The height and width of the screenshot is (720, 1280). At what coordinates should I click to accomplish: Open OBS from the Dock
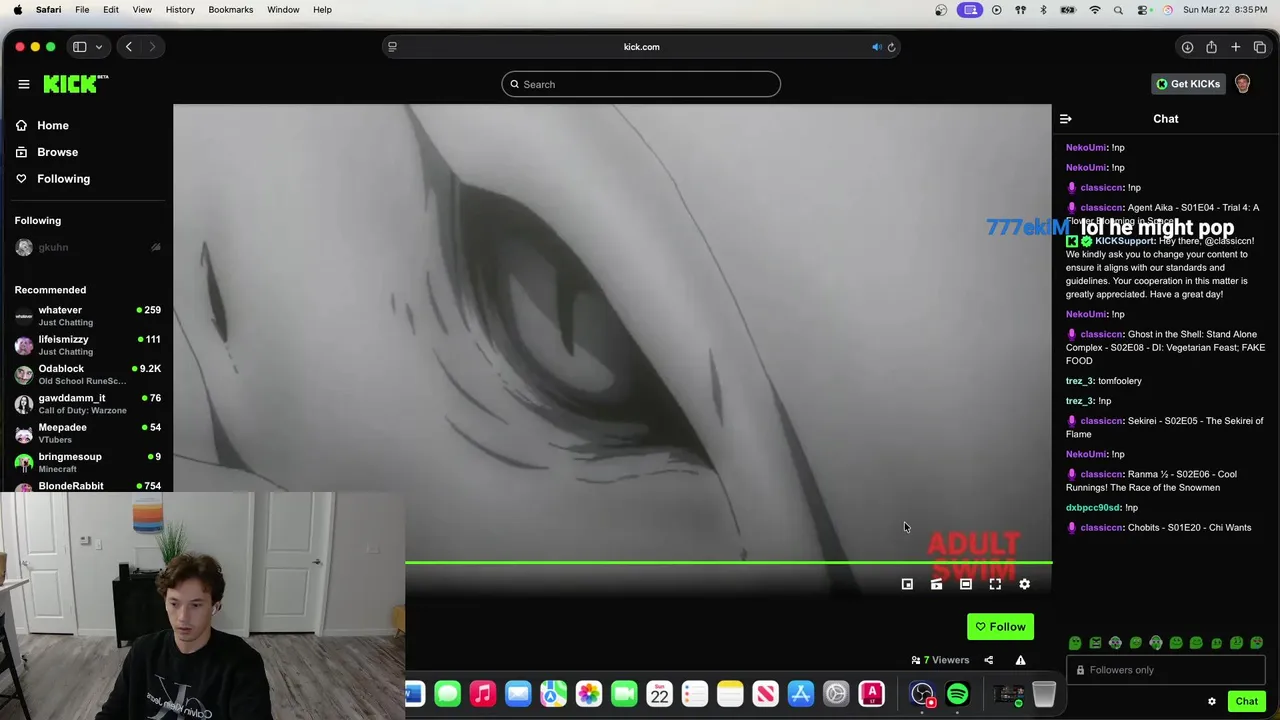[922, 693]
